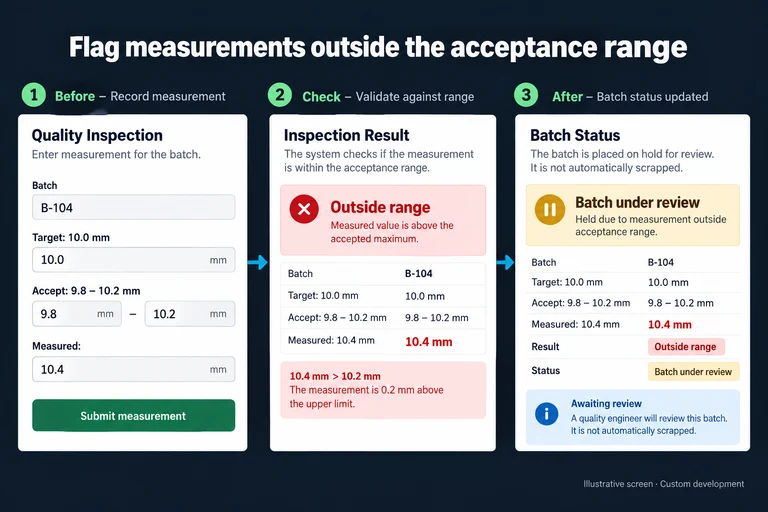Select the lower accept limit field 9.8
The image size is (768, 512).
[x=77, y=314]
